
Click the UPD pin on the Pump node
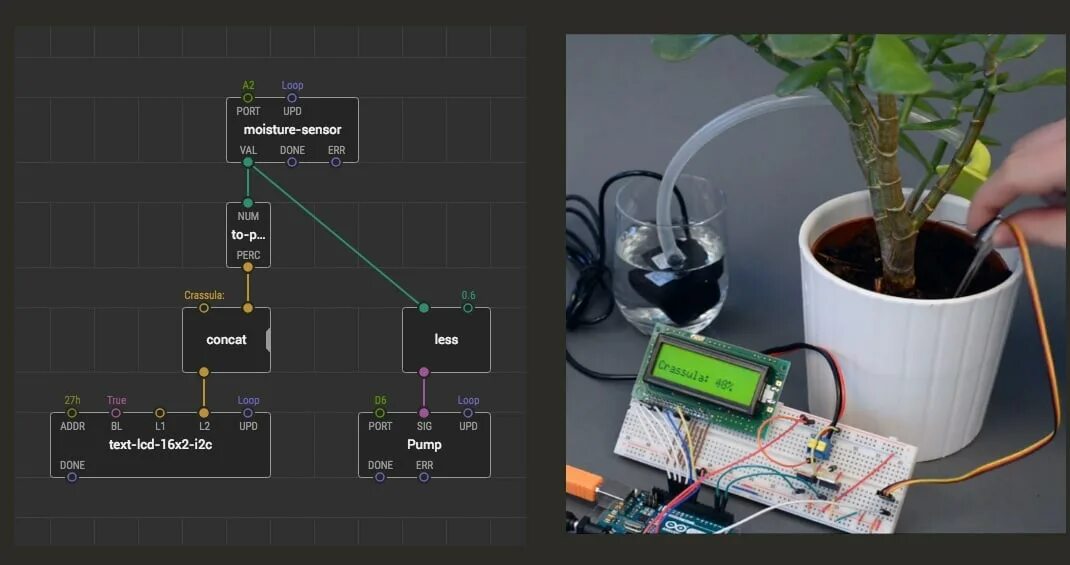click(467, 413)
